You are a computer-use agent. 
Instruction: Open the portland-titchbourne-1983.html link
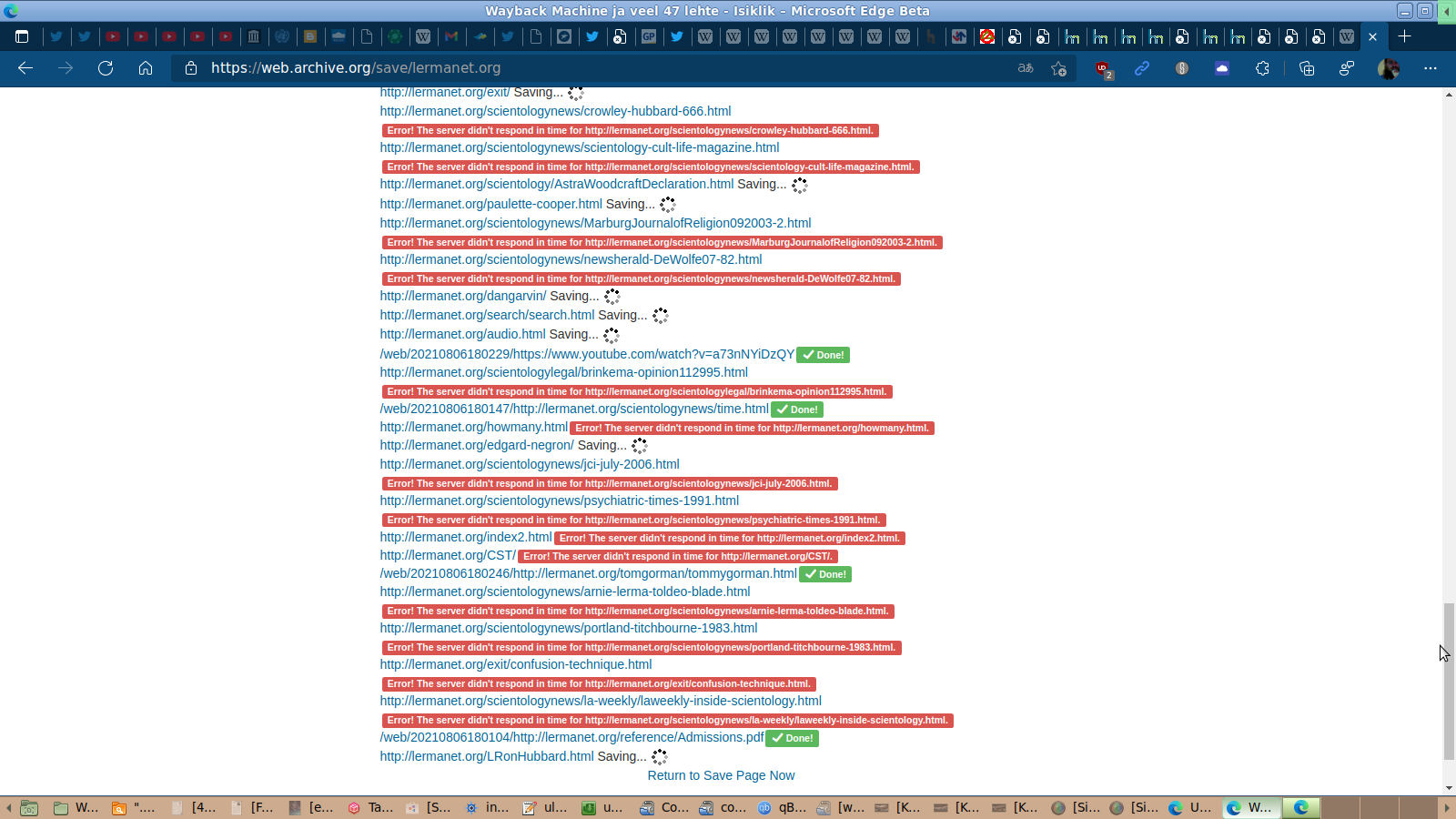pos(569,628)
